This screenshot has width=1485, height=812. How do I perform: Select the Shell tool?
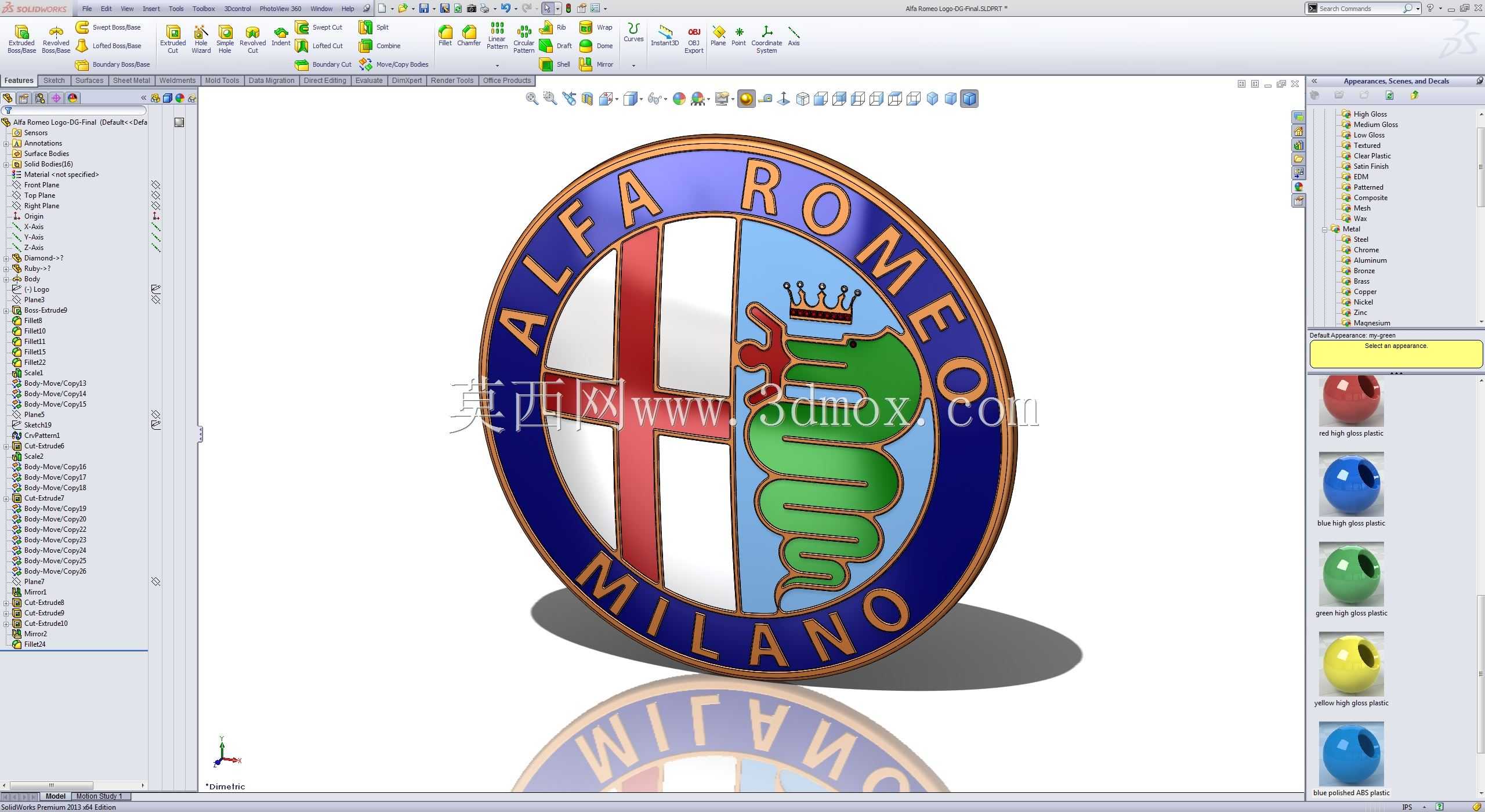[x=555, y=64]
